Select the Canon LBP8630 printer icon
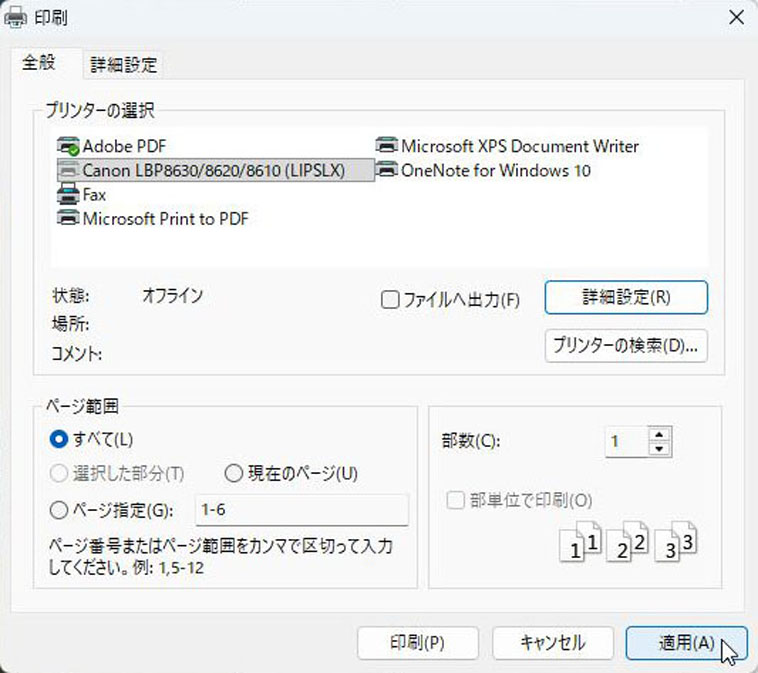The width and height of the screenshot is (758, 673). coord(69,171)
